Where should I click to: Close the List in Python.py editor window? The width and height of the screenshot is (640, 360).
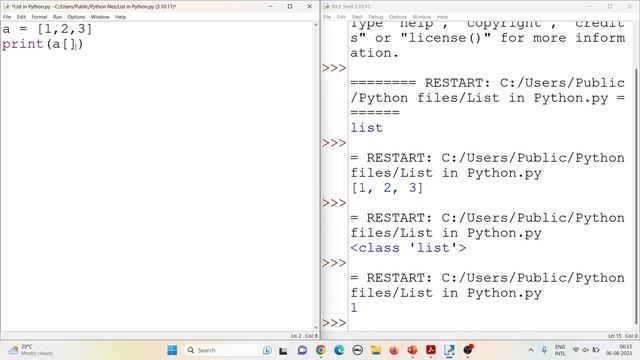coord(309,7)
